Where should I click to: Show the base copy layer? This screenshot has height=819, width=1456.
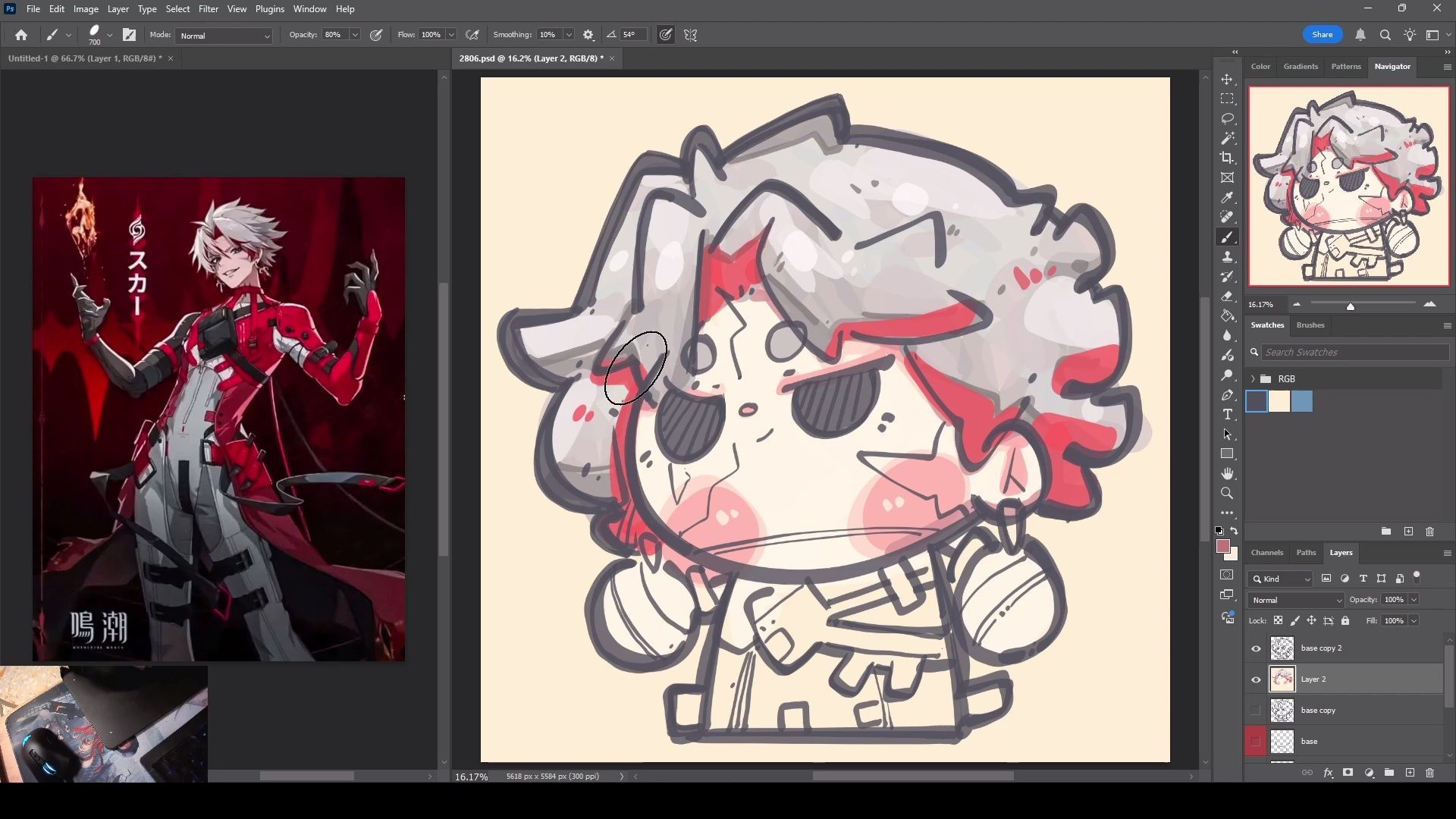point(1256,711)
